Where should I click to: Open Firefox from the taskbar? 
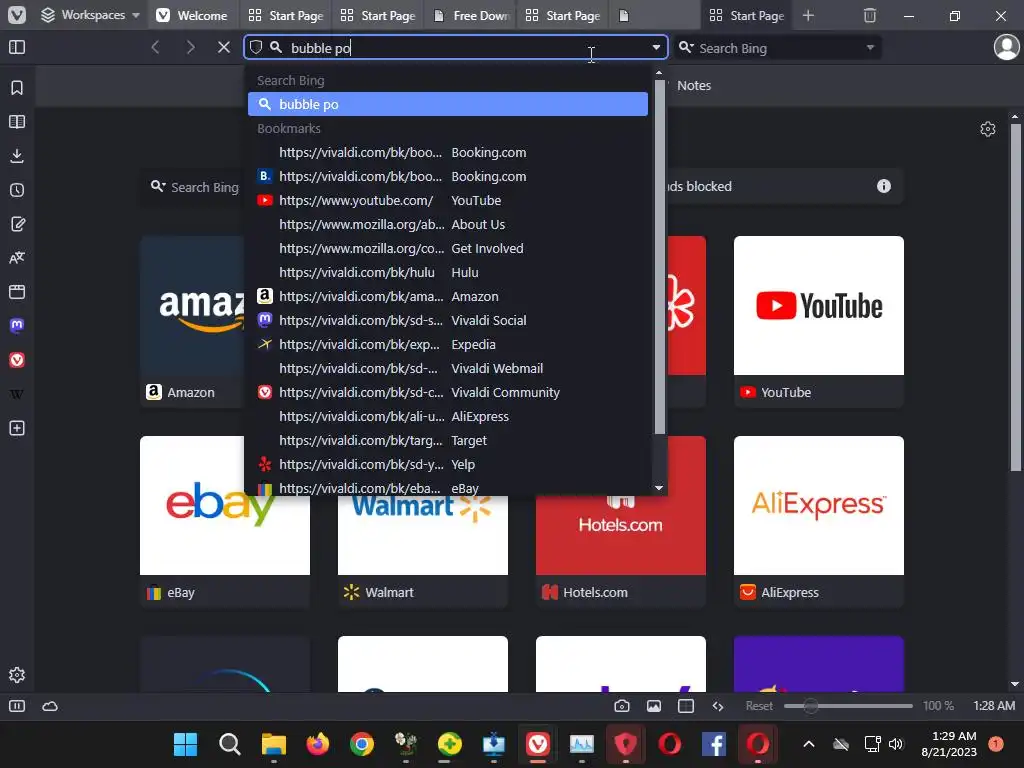(x=317, y=744)
